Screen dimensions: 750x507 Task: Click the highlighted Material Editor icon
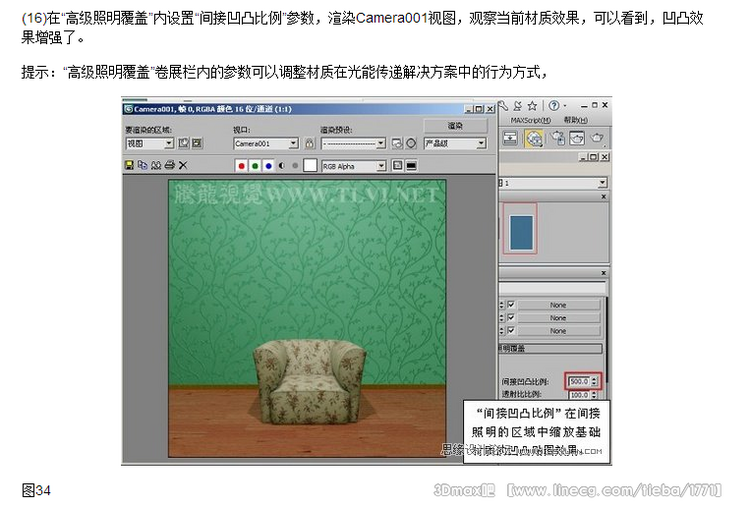(534, 138)
